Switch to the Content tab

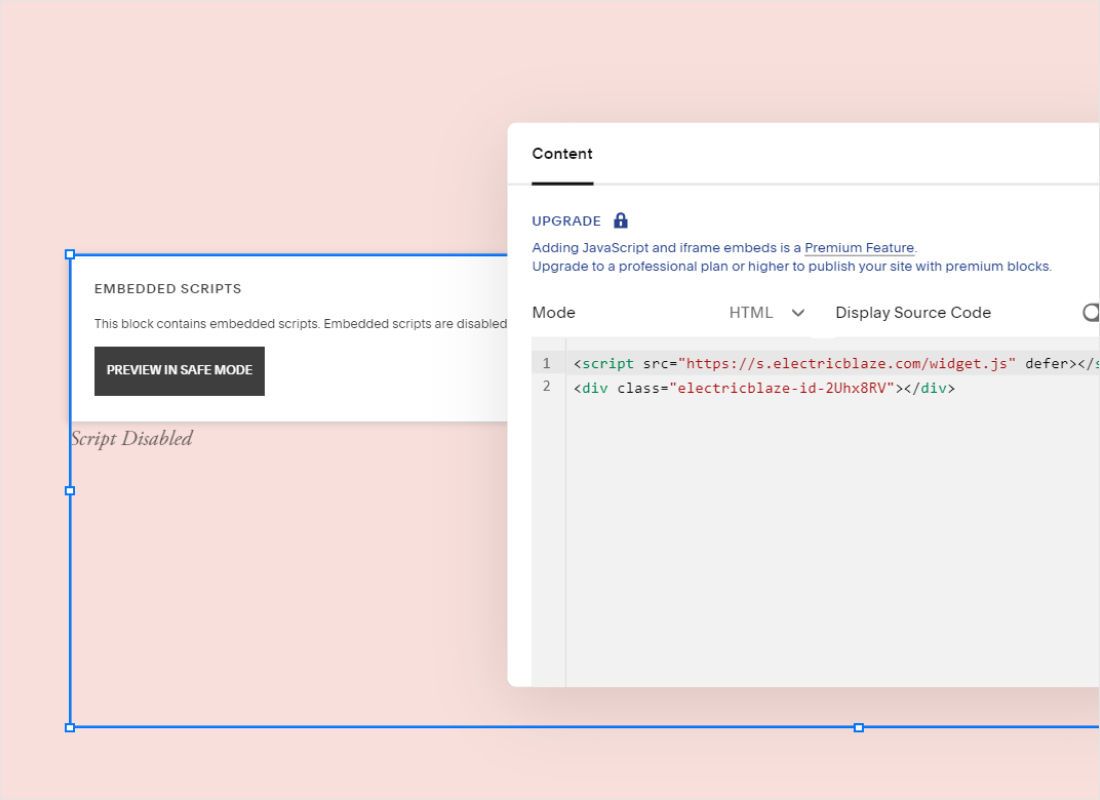pyautogui.click(x=562, y=154)
